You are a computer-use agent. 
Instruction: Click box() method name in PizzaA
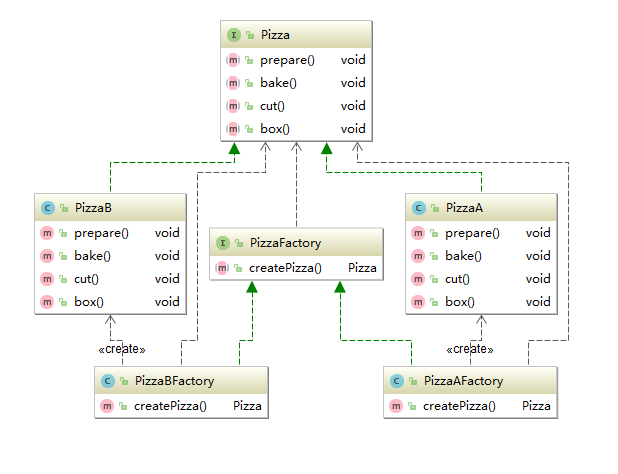click(460, 302)
